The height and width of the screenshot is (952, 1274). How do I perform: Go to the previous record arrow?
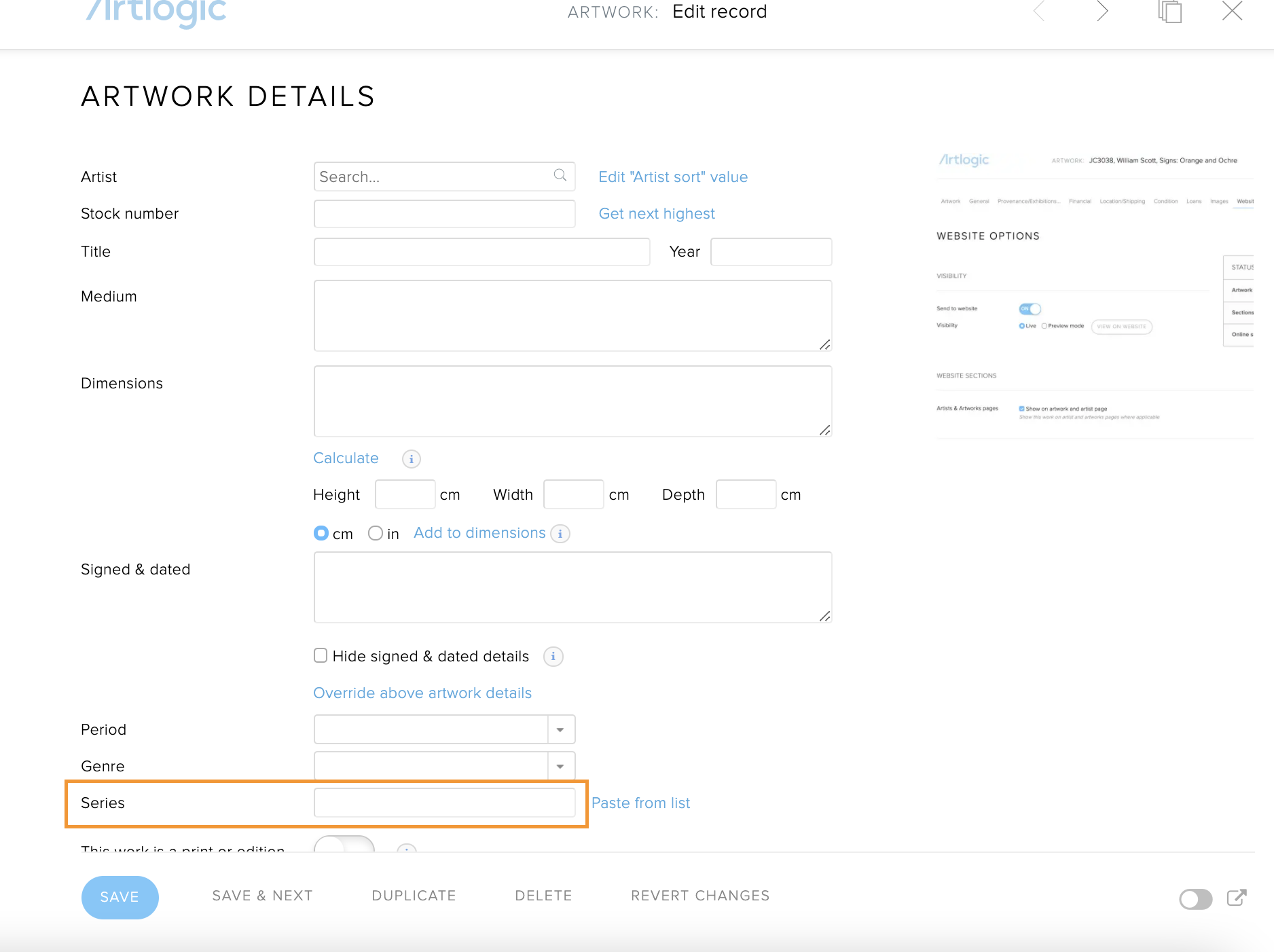coord(1039,12)
